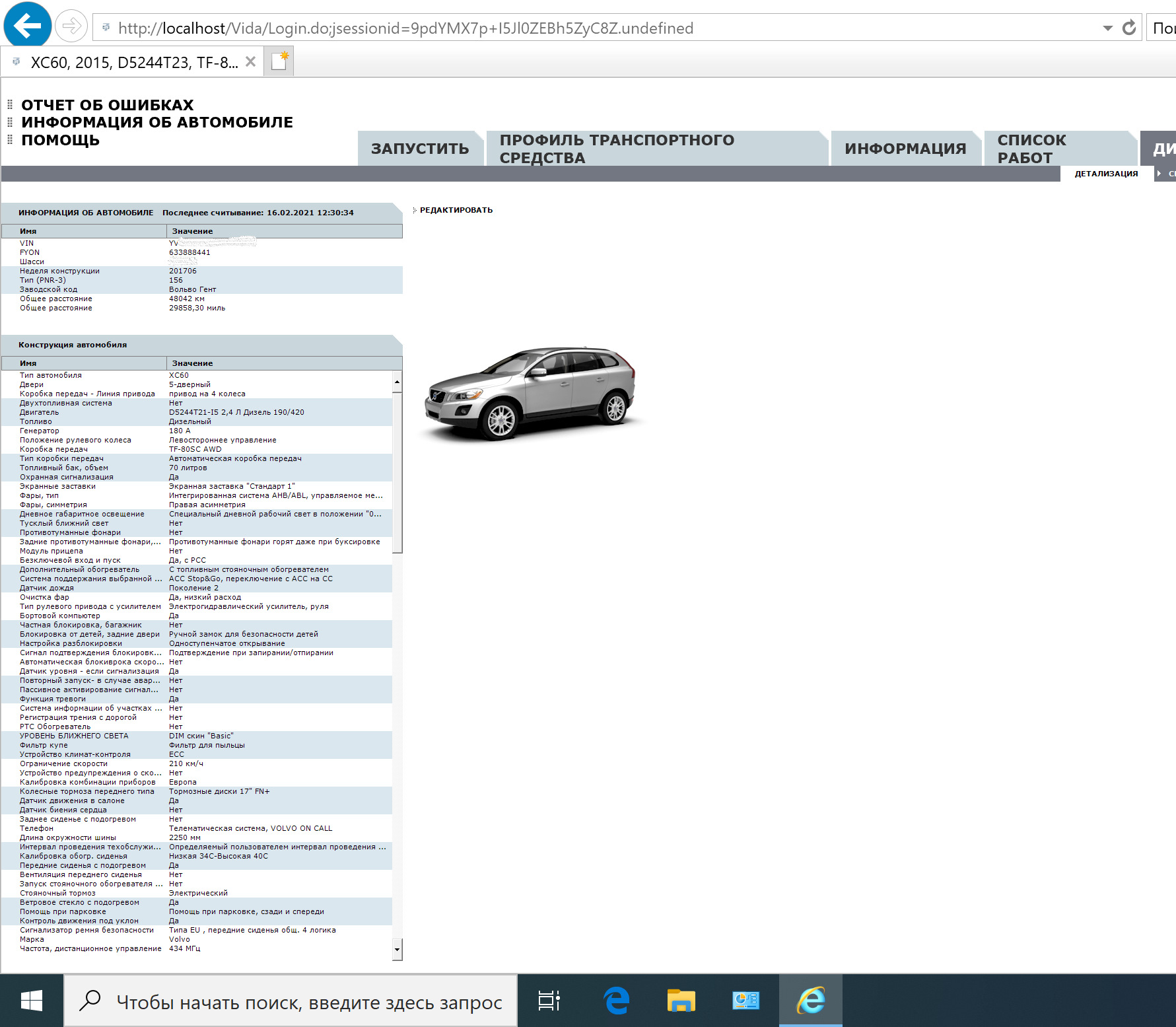This screenshot has height=1027, width=1176.
Task: Refresh the page with reload icon
Action: click(x=1129, y=28)
